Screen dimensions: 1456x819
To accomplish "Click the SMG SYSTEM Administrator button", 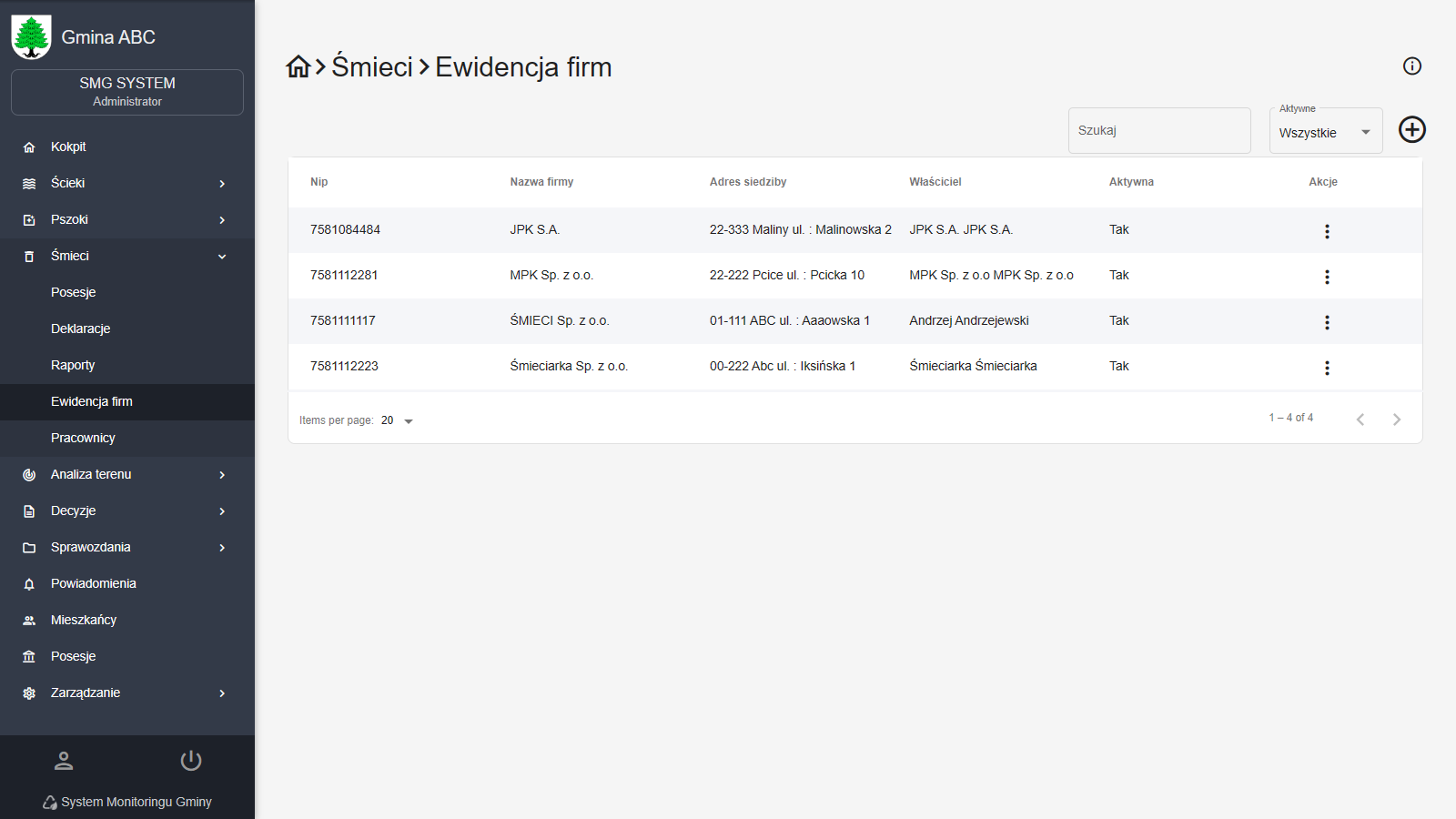I will click(127, 92).
